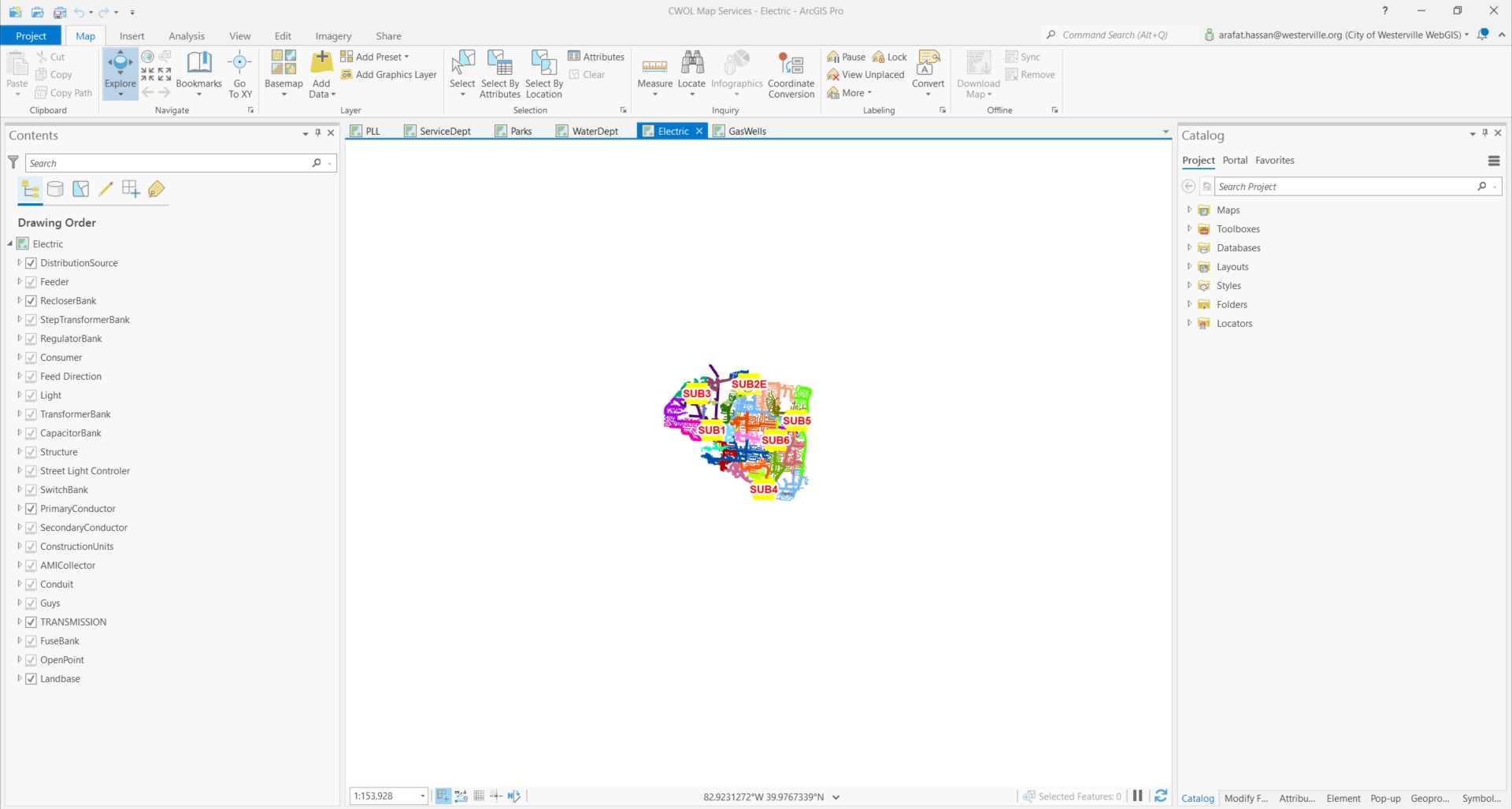Enable the Feeder layer checkbox
This screenshot has height=809, width=1512.
tap(31, 282)
